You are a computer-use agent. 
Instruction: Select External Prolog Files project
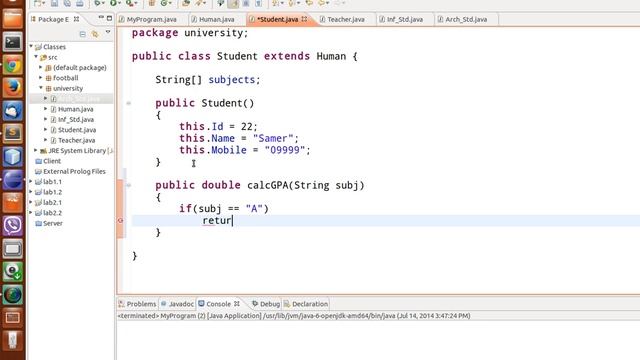(74, 171)
